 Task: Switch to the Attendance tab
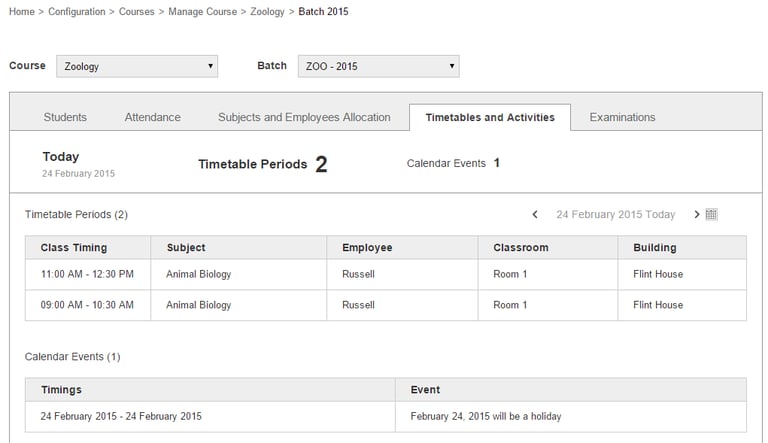click(x=153, y=117)
